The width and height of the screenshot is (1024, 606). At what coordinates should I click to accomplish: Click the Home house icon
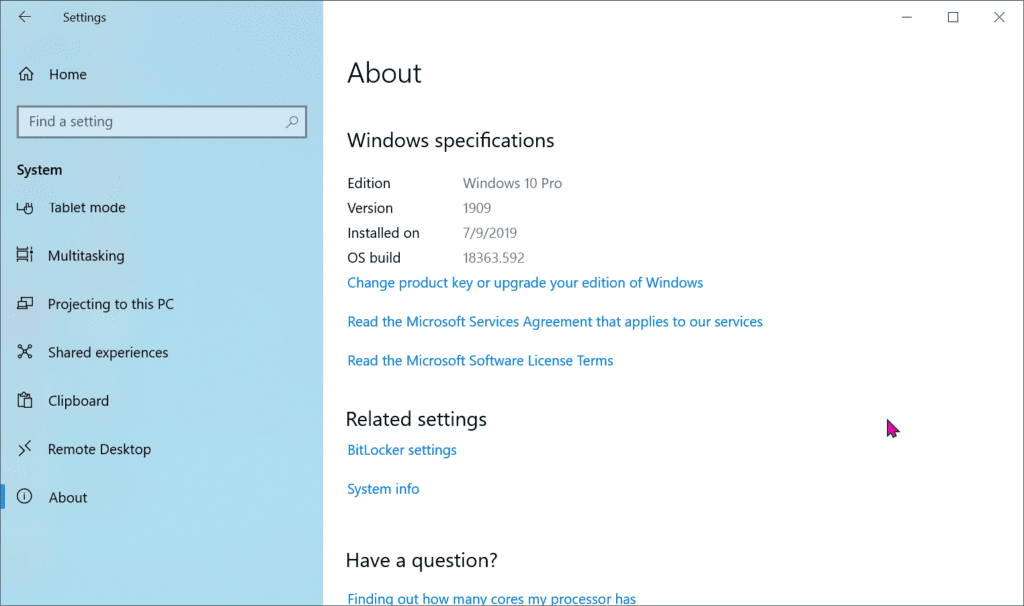[x=25, y=74]
